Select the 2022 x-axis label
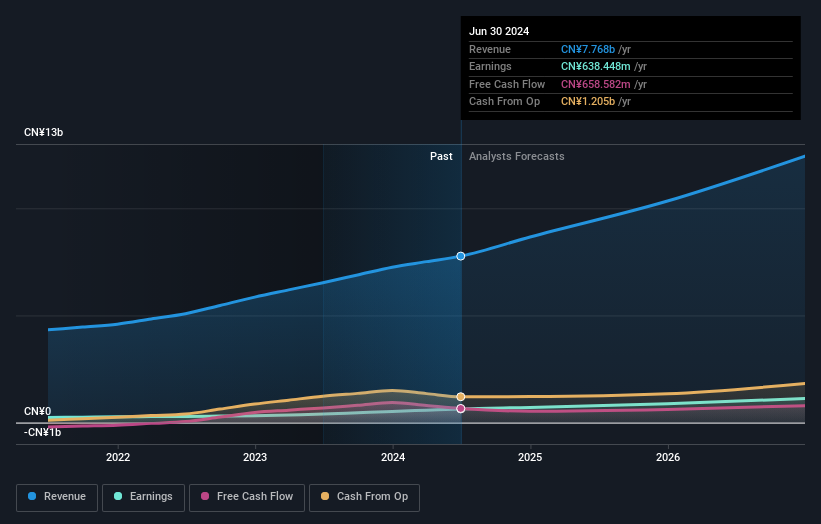Viewport: 821px width, 524px height. click(118, 457)
